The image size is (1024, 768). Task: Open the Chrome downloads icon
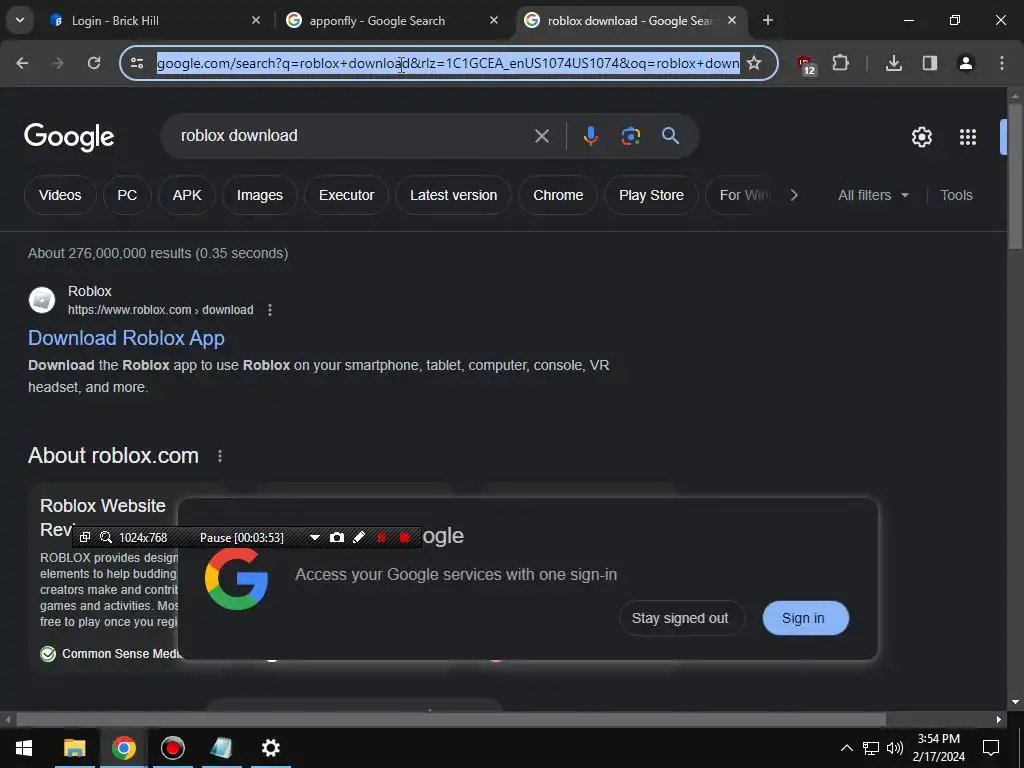pyautogui.click(x=893, y=63)
